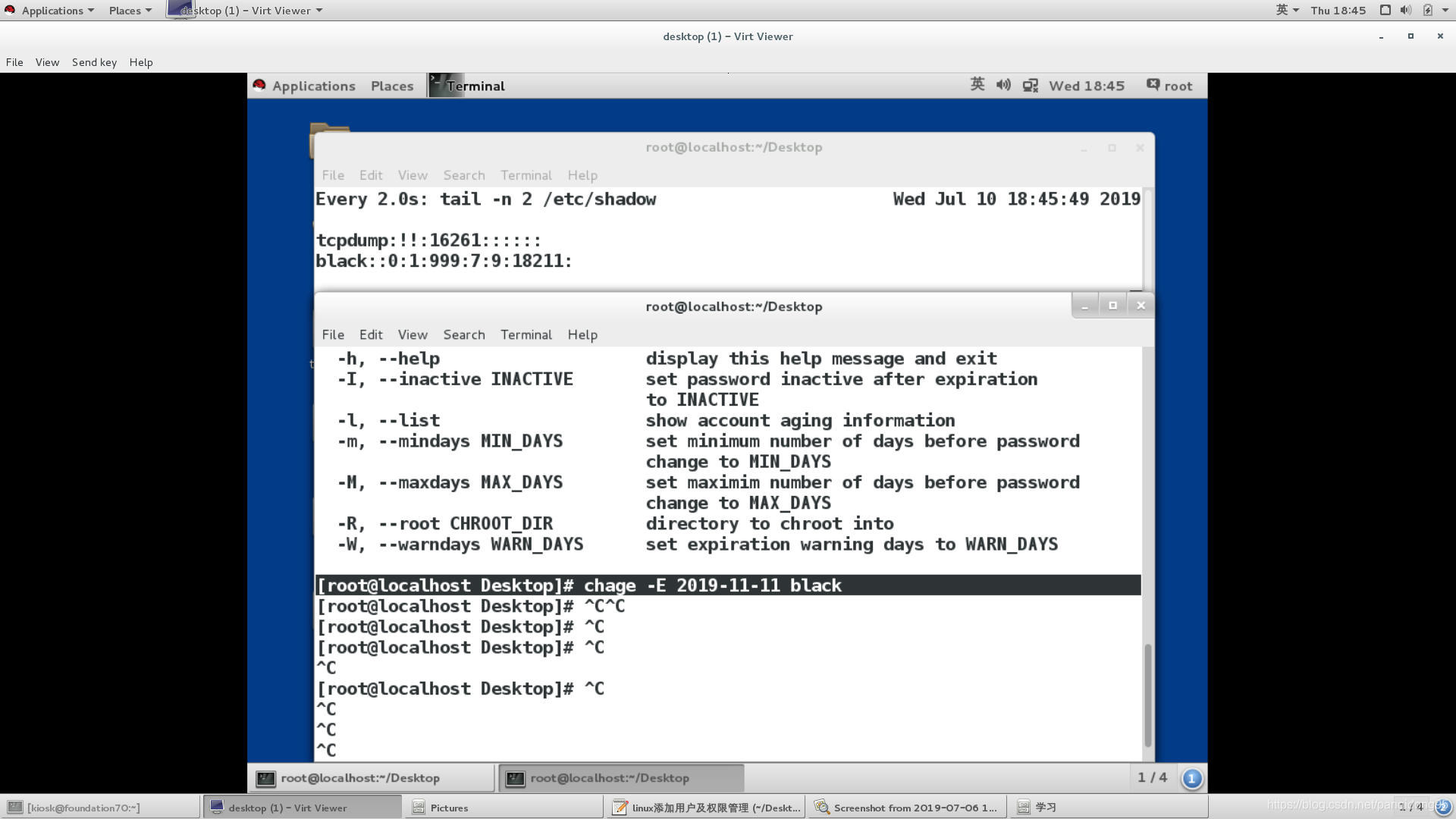1456x819 pixels.
Task: Click the guest clock Wed 18:45
Action: [x=1086, y=86]
